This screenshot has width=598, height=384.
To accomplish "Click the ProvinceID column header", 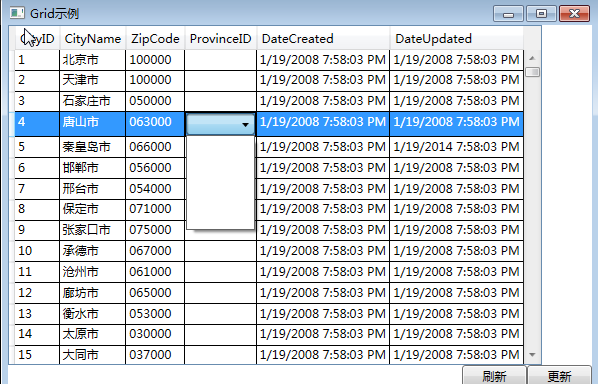I will 221,39.
